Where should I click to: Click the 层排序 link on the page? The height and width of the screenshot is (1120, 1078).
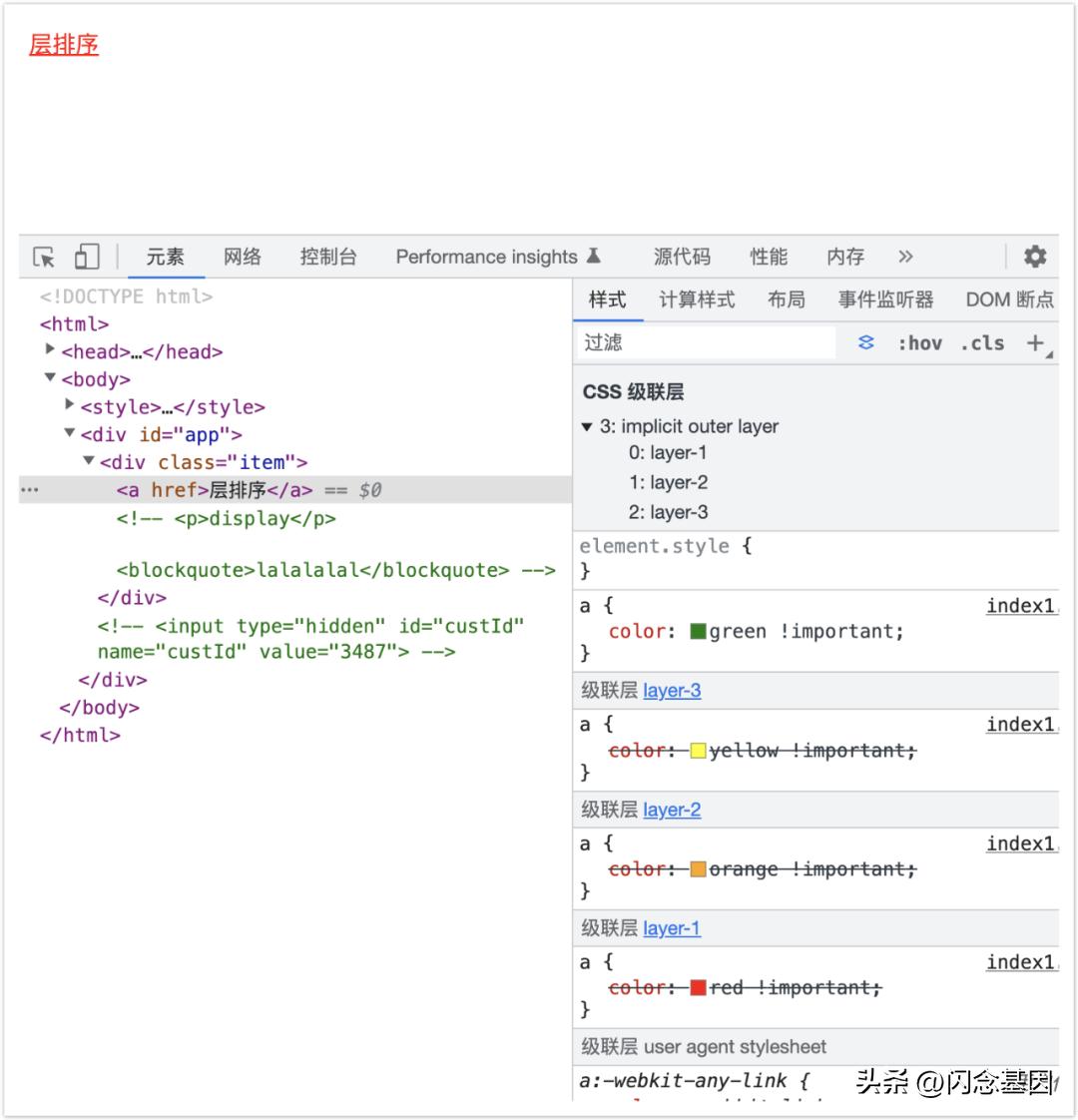click(62, 46)
